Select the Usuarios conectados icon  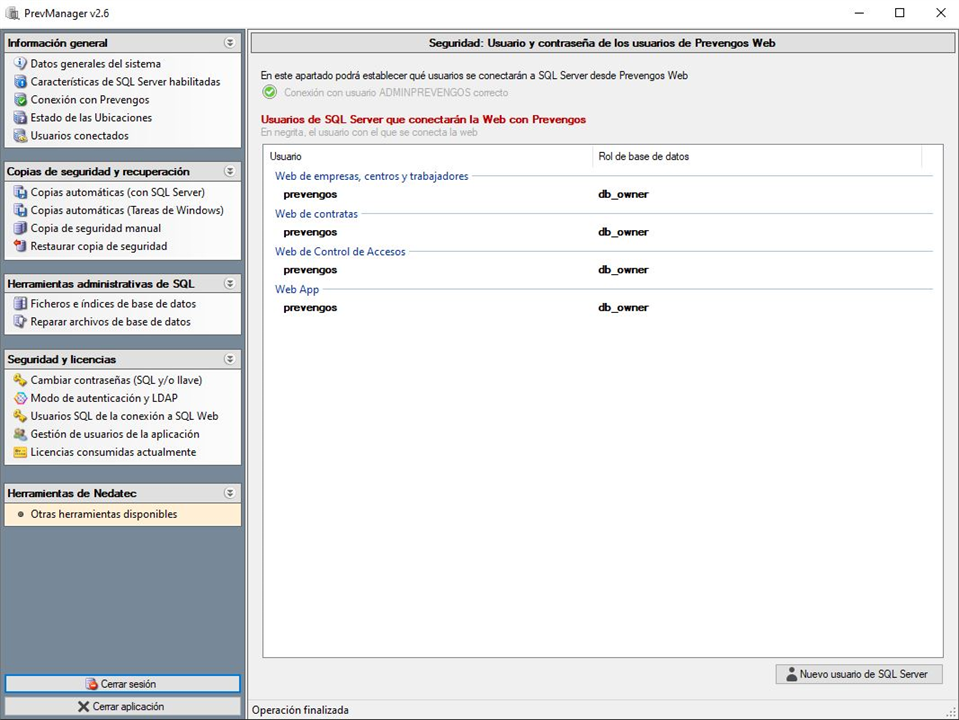[20, 136]
